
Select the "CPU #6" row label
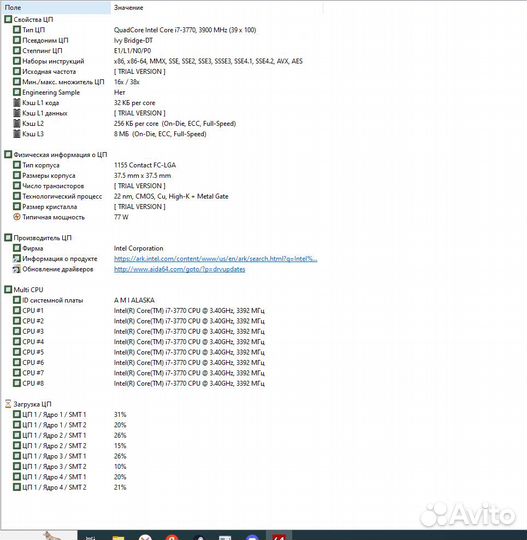33,362
